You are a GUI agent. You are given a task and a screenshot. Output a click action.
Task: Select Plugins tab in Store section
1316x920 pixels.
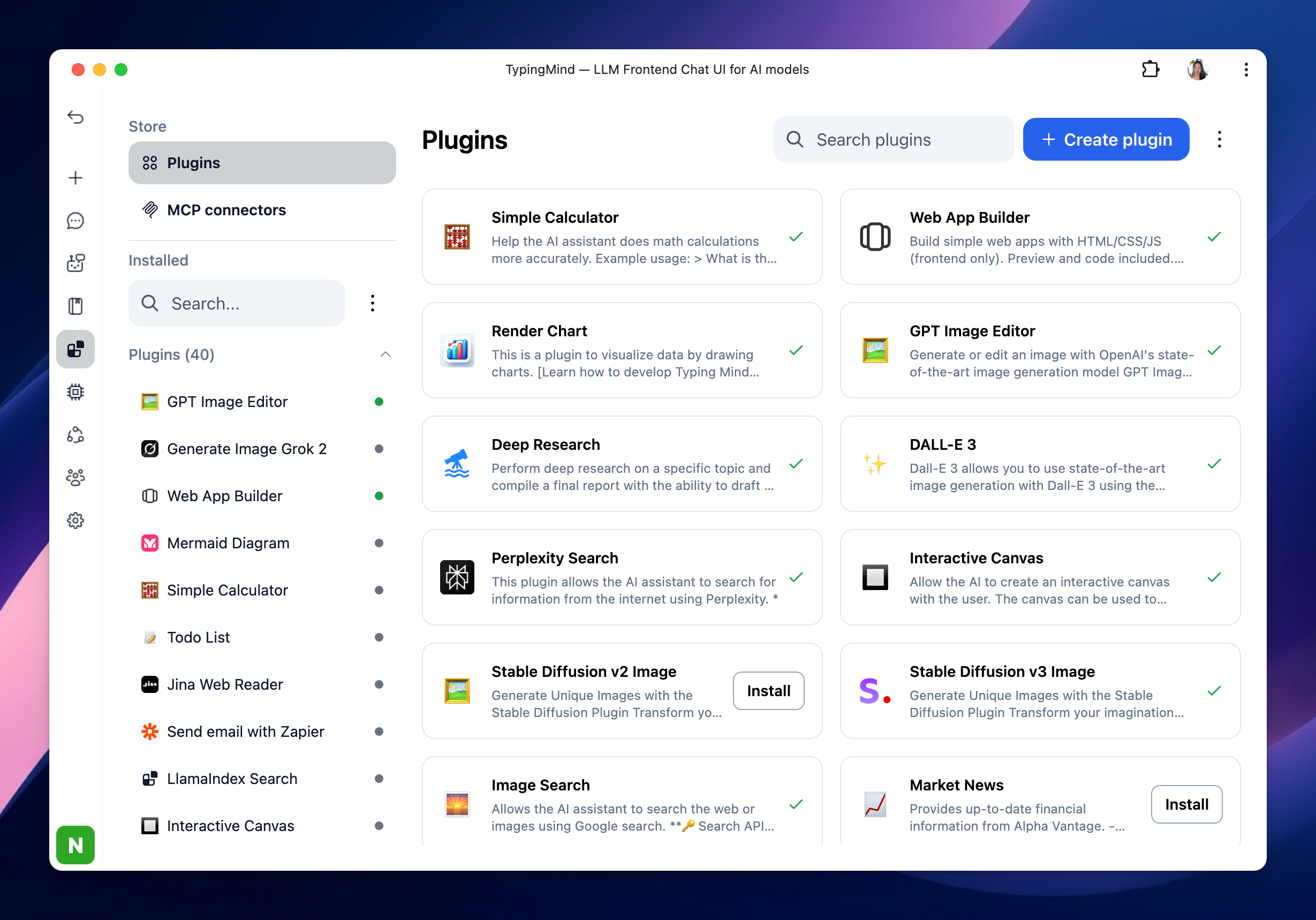pos(262,163)
